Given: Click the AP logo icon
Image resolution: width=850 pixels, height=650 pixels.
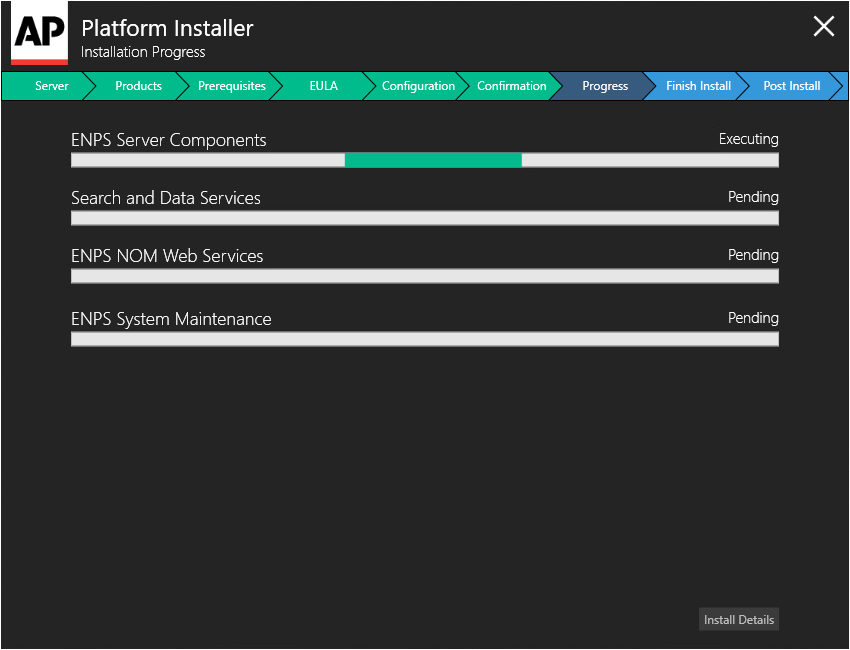Looking at the screenshot, I should pyautogui.click(x=40, y=33).
